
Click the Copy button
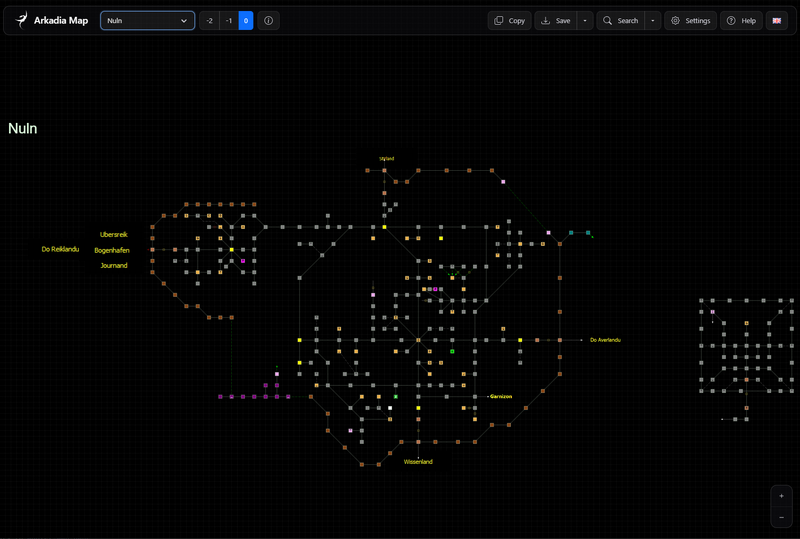510,20
